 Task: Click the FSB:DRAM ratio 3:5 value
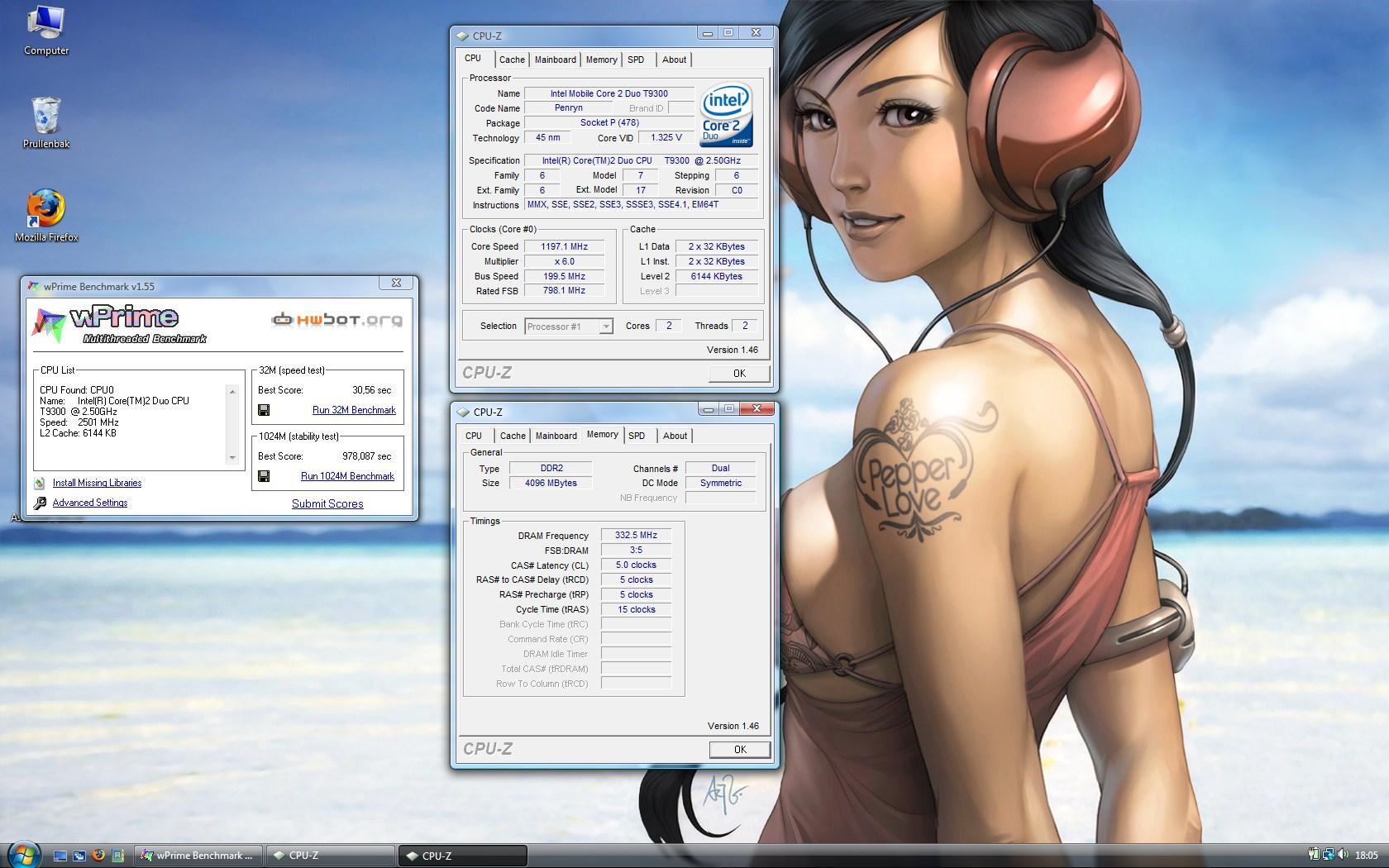pos(636,550)
